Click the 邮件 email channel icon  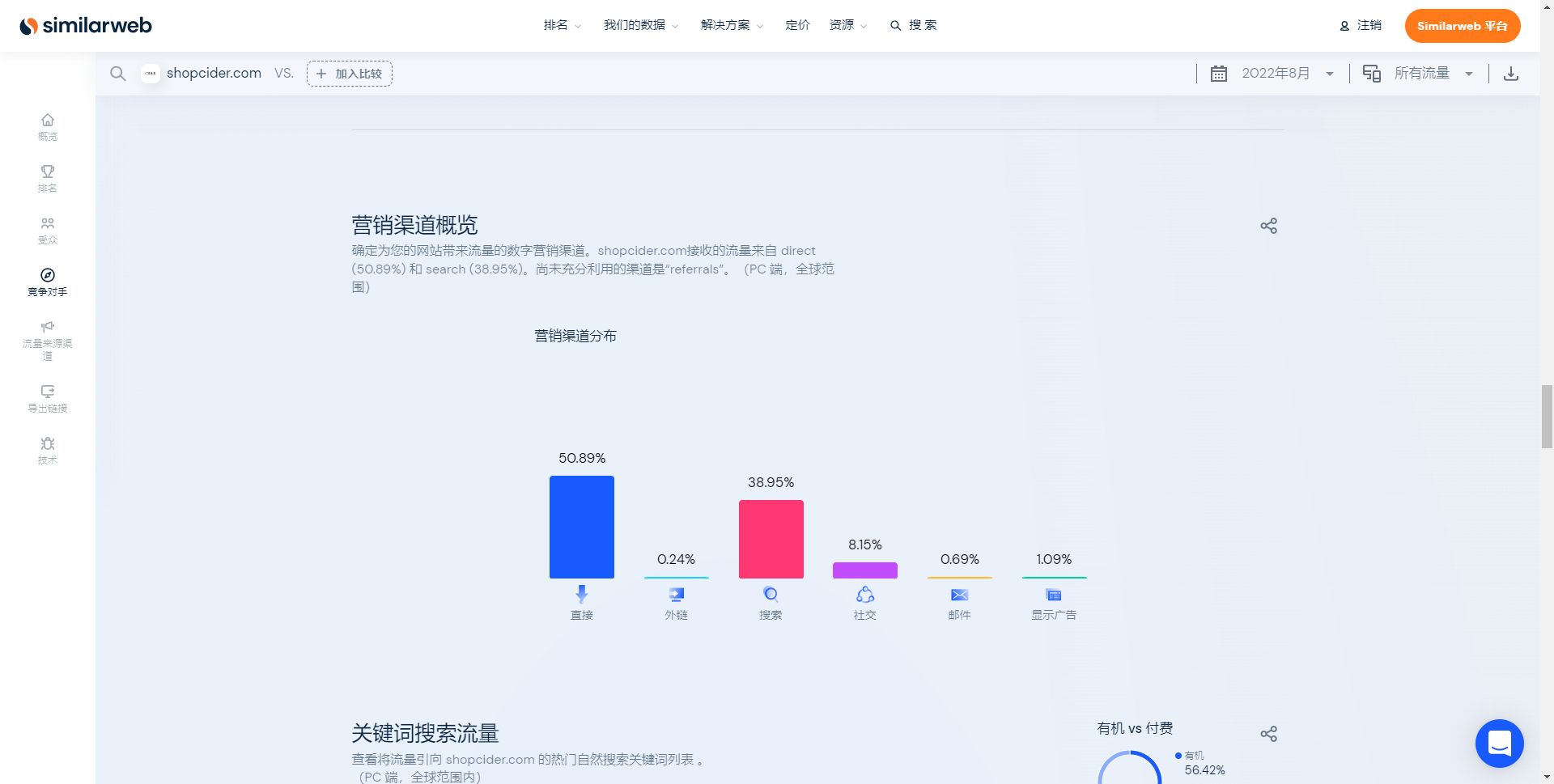[960, 595]
